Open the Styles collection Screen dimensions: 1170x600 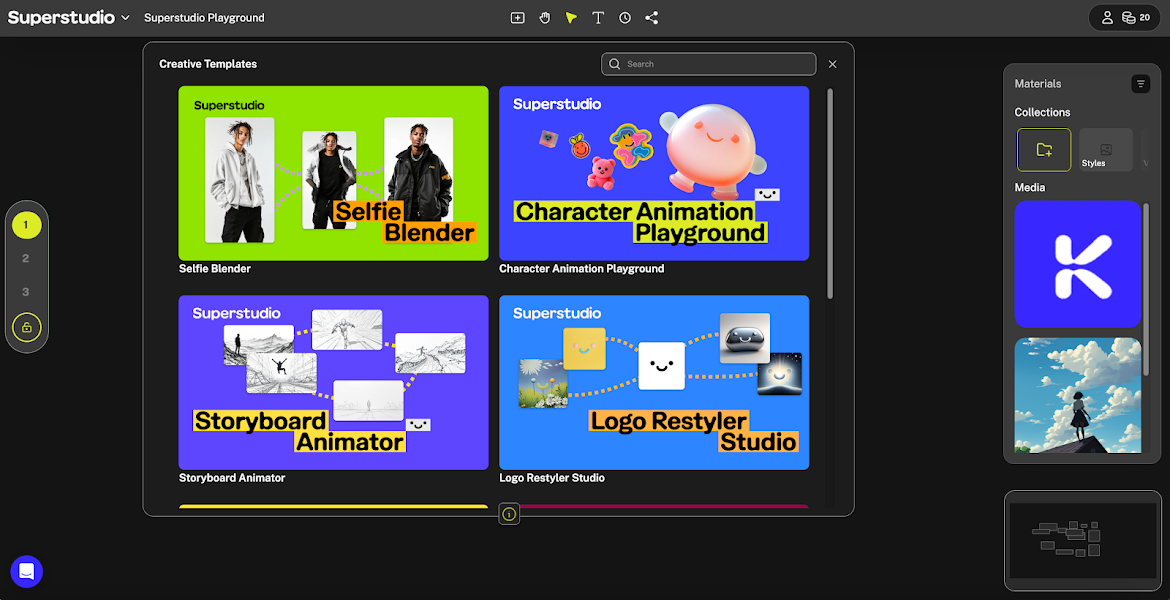(1105, 149)
